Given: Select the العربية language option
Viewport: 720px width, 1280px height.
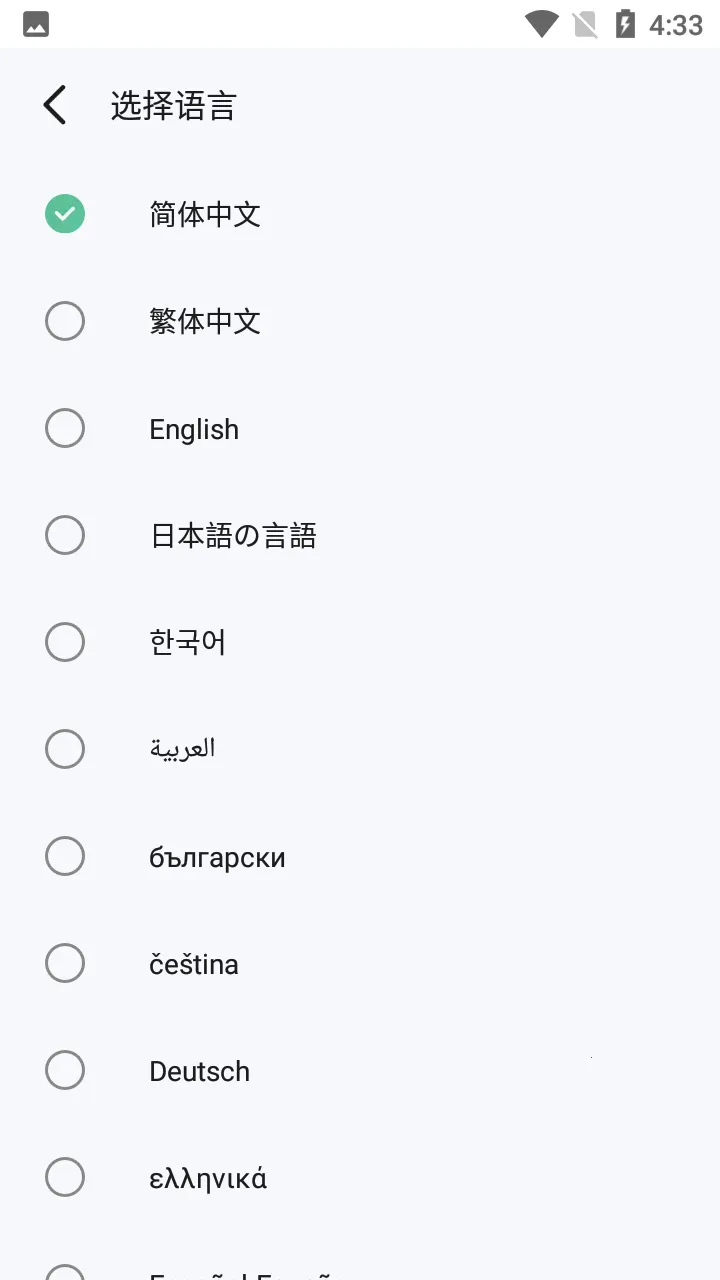Looking at the screenshot, I should 183,749.
